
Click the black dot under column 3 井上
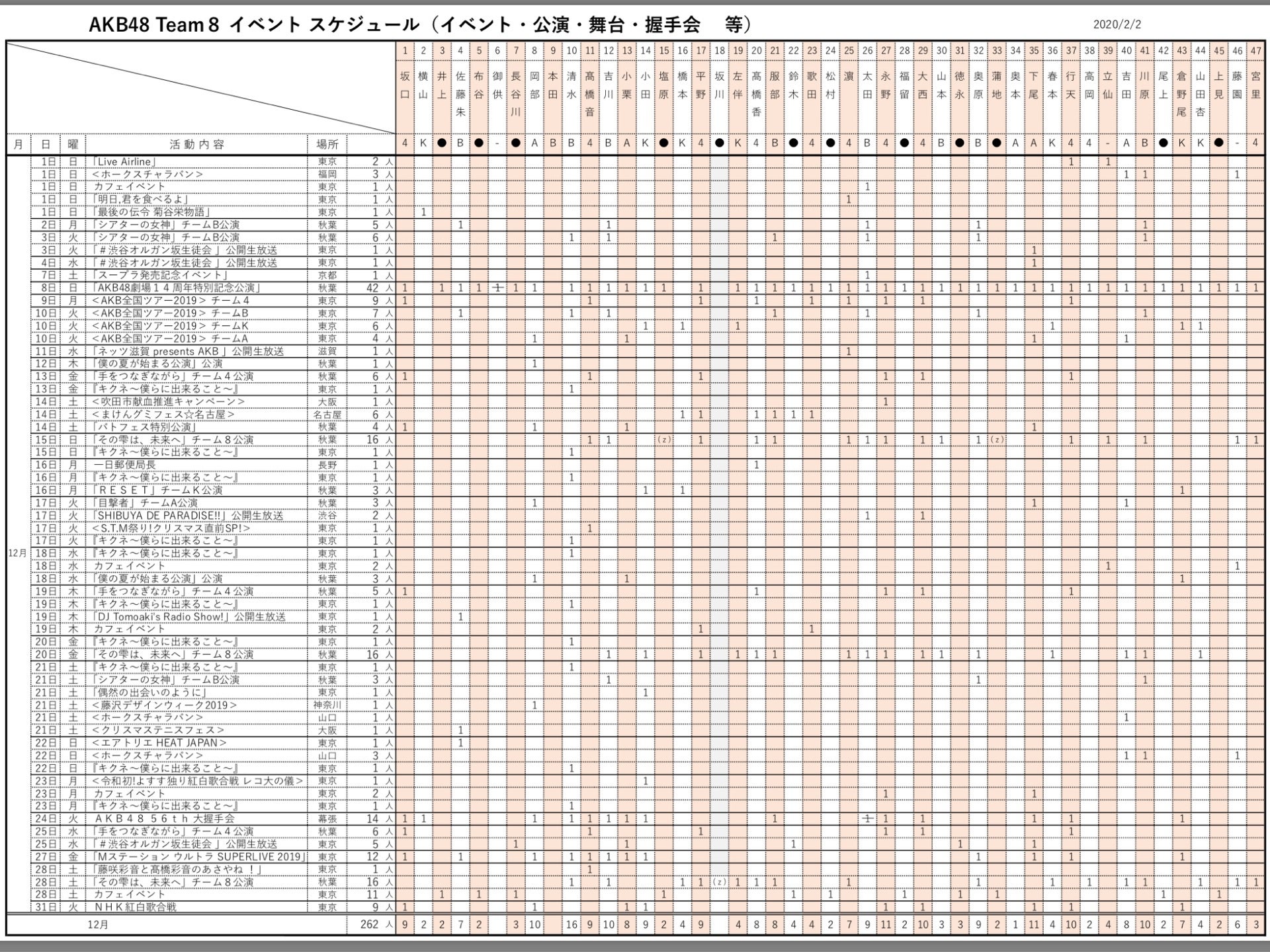tap(442, 143)
